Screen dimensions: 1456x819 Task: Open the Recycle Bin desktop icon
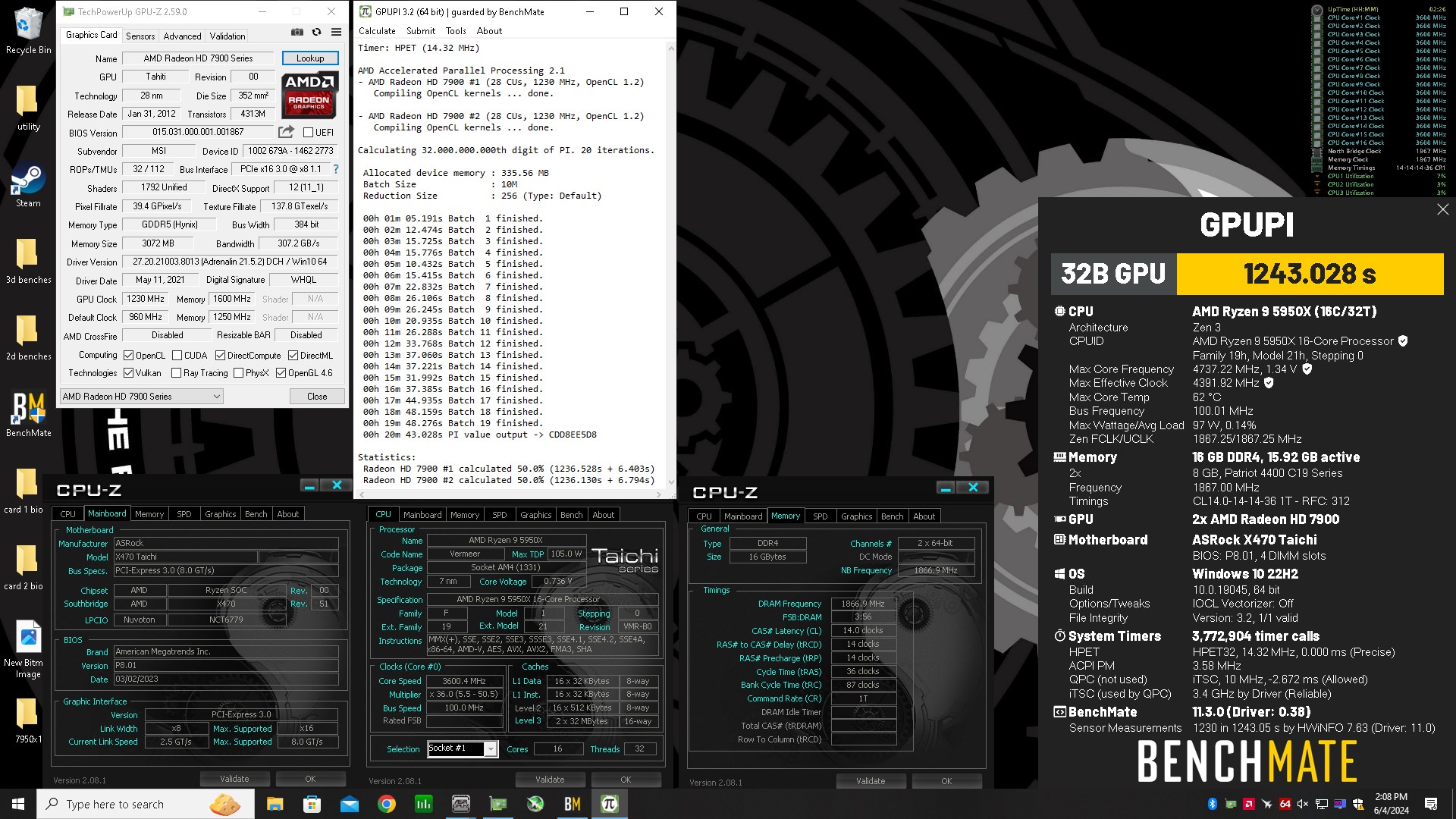pos(28,31)
